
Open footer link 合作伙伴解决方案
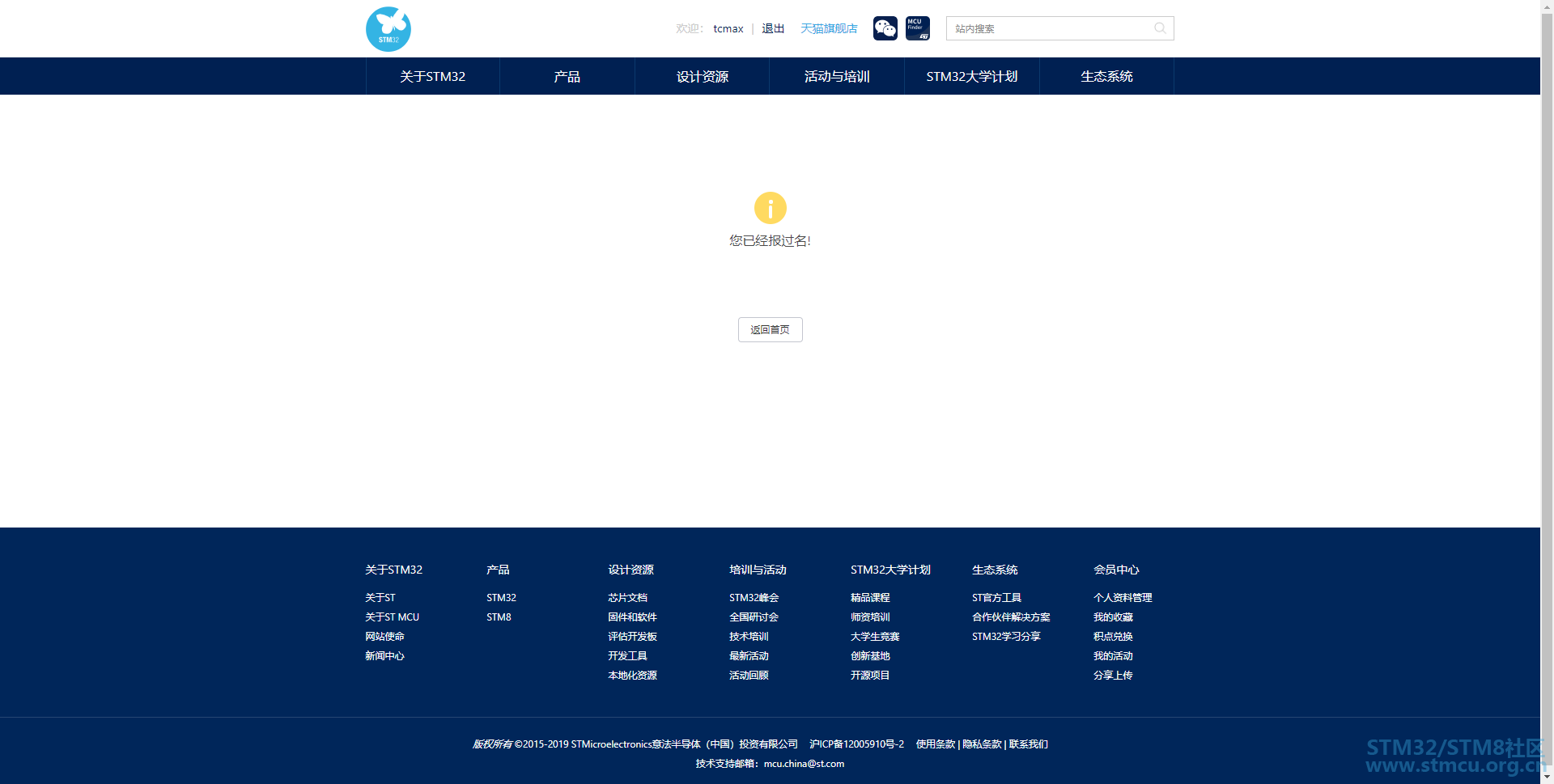coord(1011,617)
